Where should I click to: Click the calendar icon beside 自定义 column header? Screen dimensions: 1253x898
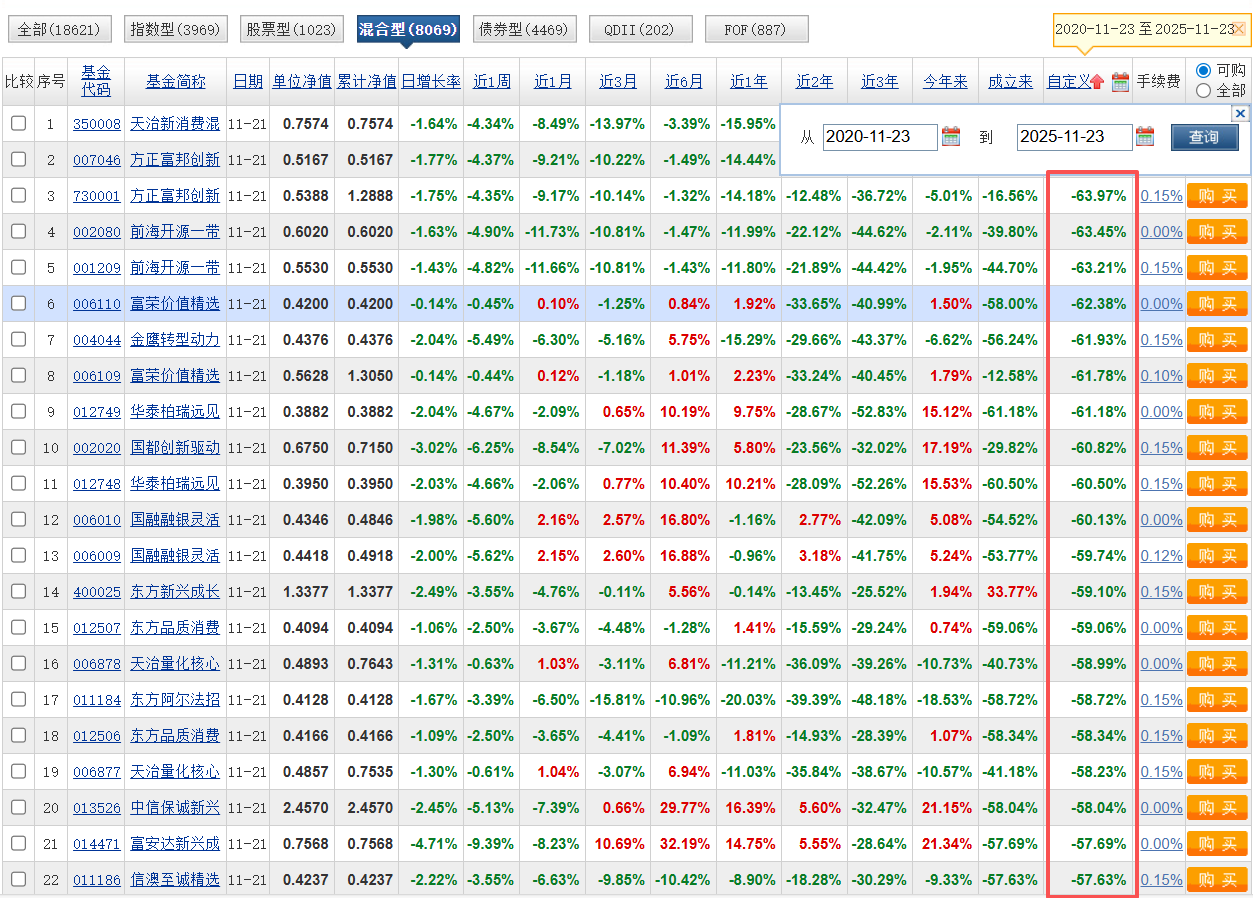pos(1120,82)
